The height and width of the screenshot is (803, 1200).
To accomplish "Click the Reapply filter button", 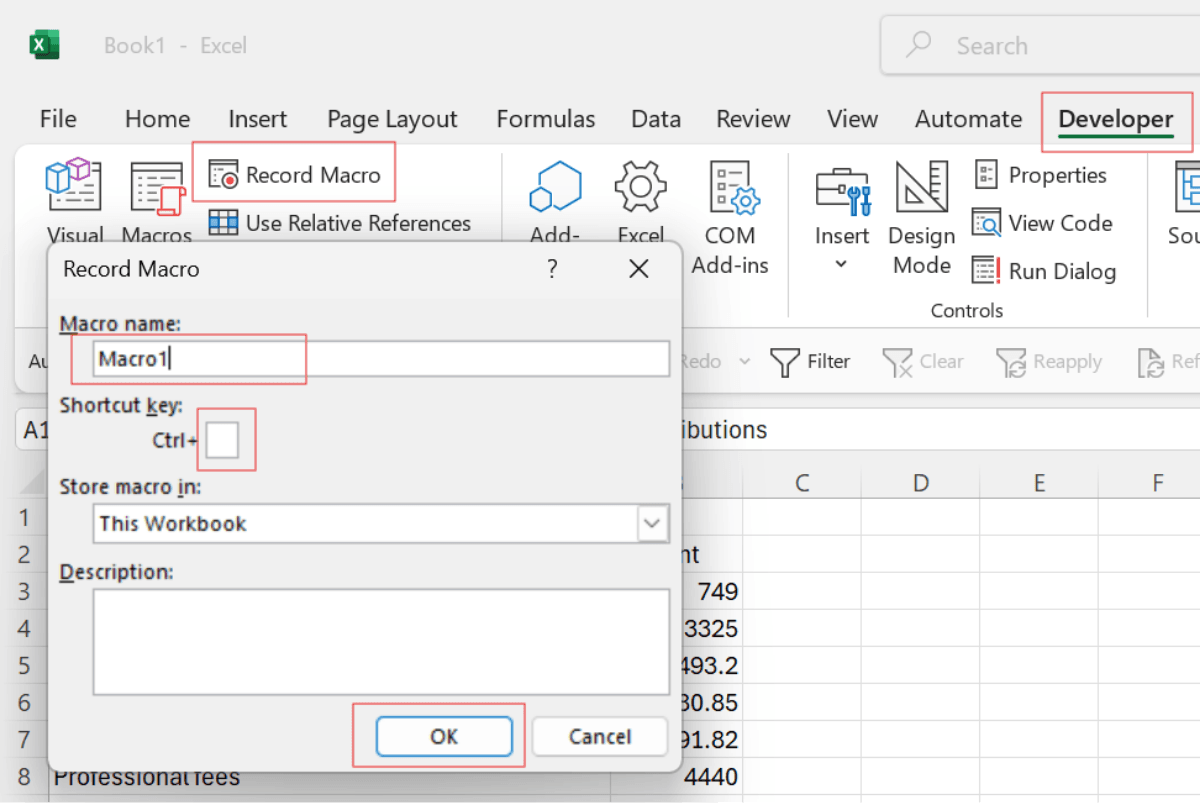I will coord(1049,362).
